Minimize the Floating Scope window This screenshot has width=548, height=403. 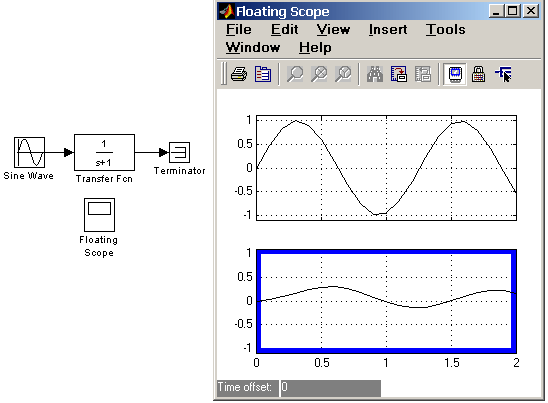coord(496,12)
